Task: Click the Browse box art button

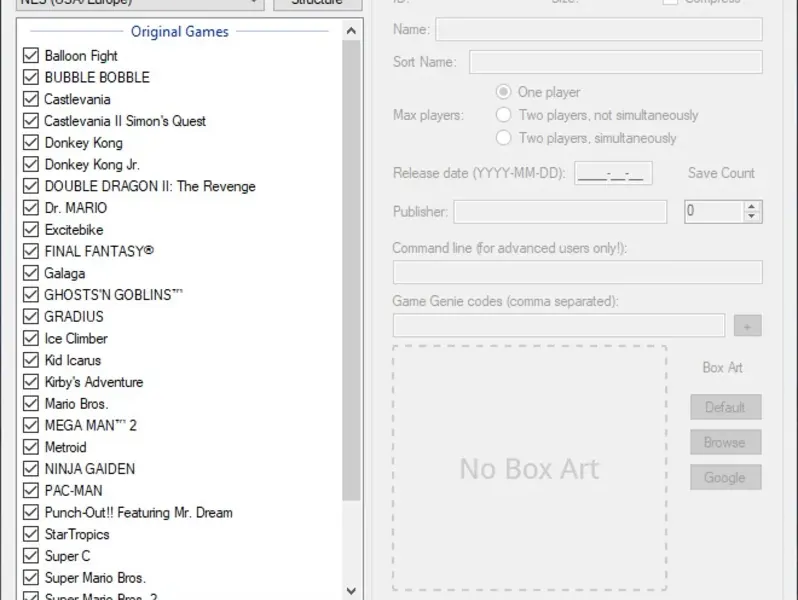Action: click(x=726, y=442)
